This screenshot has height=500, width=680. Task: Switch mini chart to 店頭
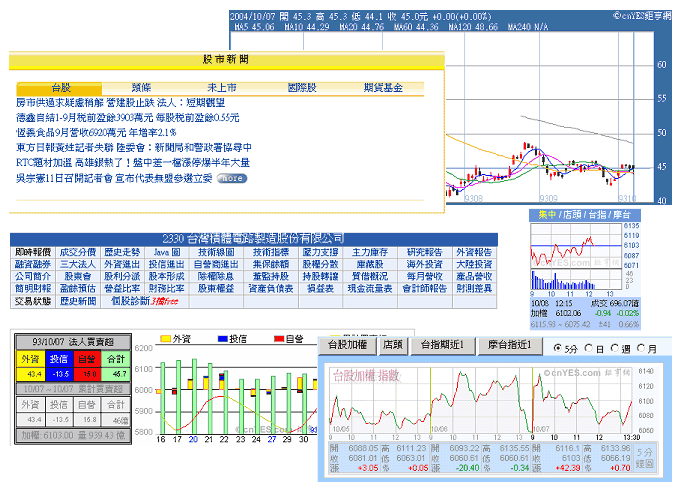tap(572, 215)
